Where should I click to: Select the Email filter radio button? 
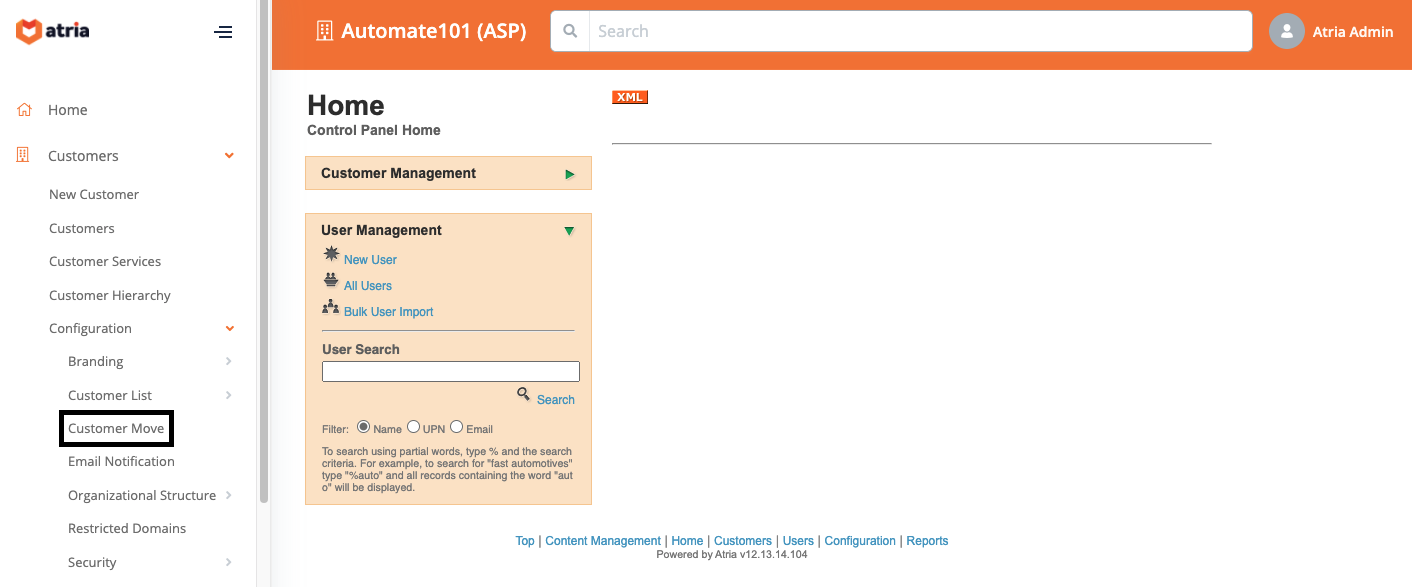pos(456,427)
